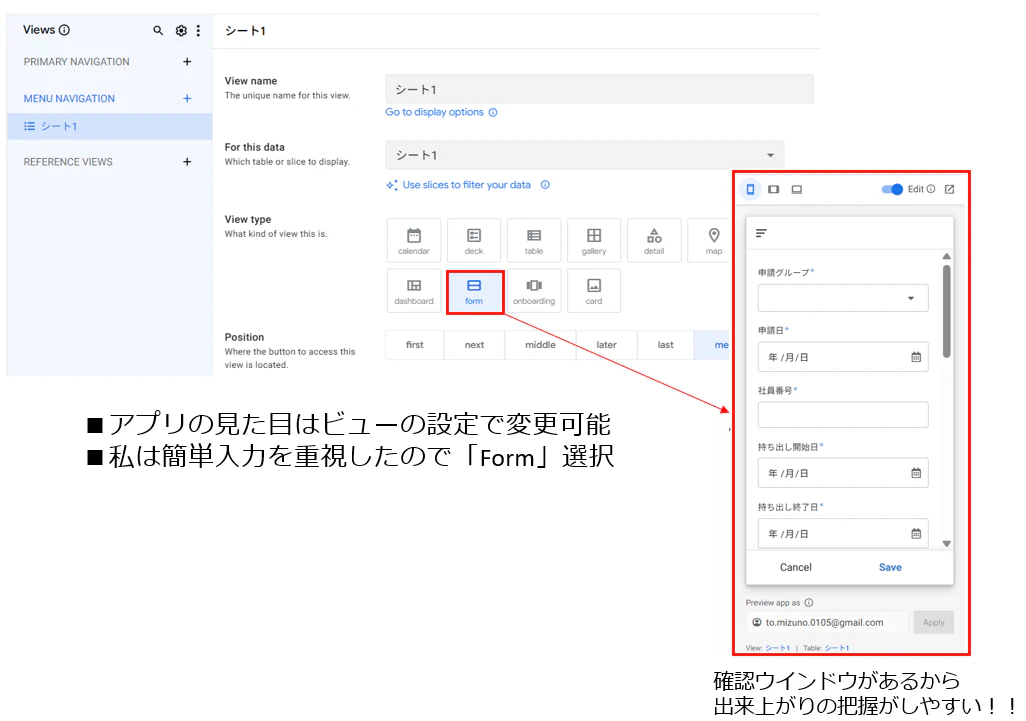This screenshot has width=1026, height=721.
Task: Click the form scrollbar thumb
Action: (946, 311)
